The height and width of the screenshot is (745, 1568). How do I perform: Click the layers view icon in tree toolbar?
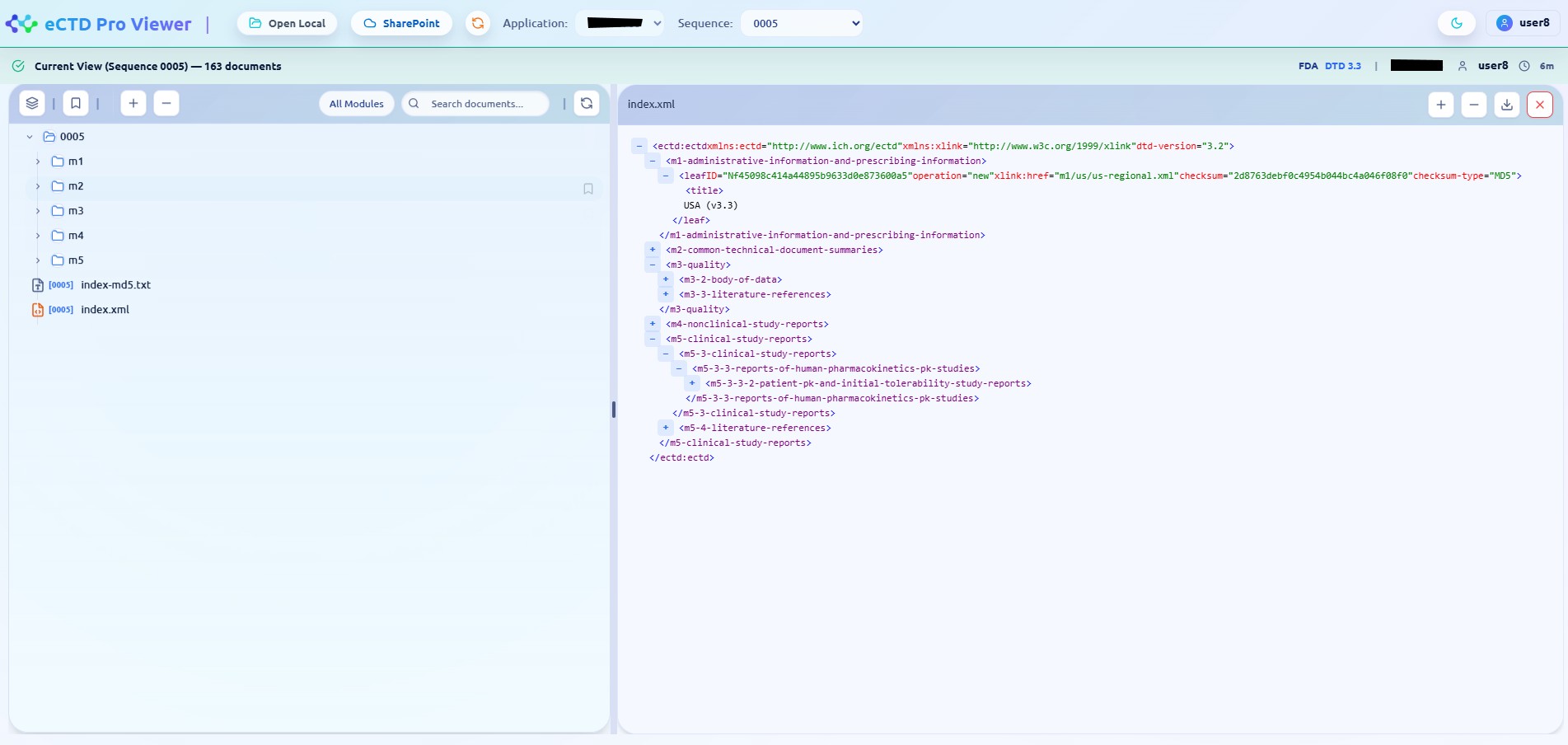[32, 103]
